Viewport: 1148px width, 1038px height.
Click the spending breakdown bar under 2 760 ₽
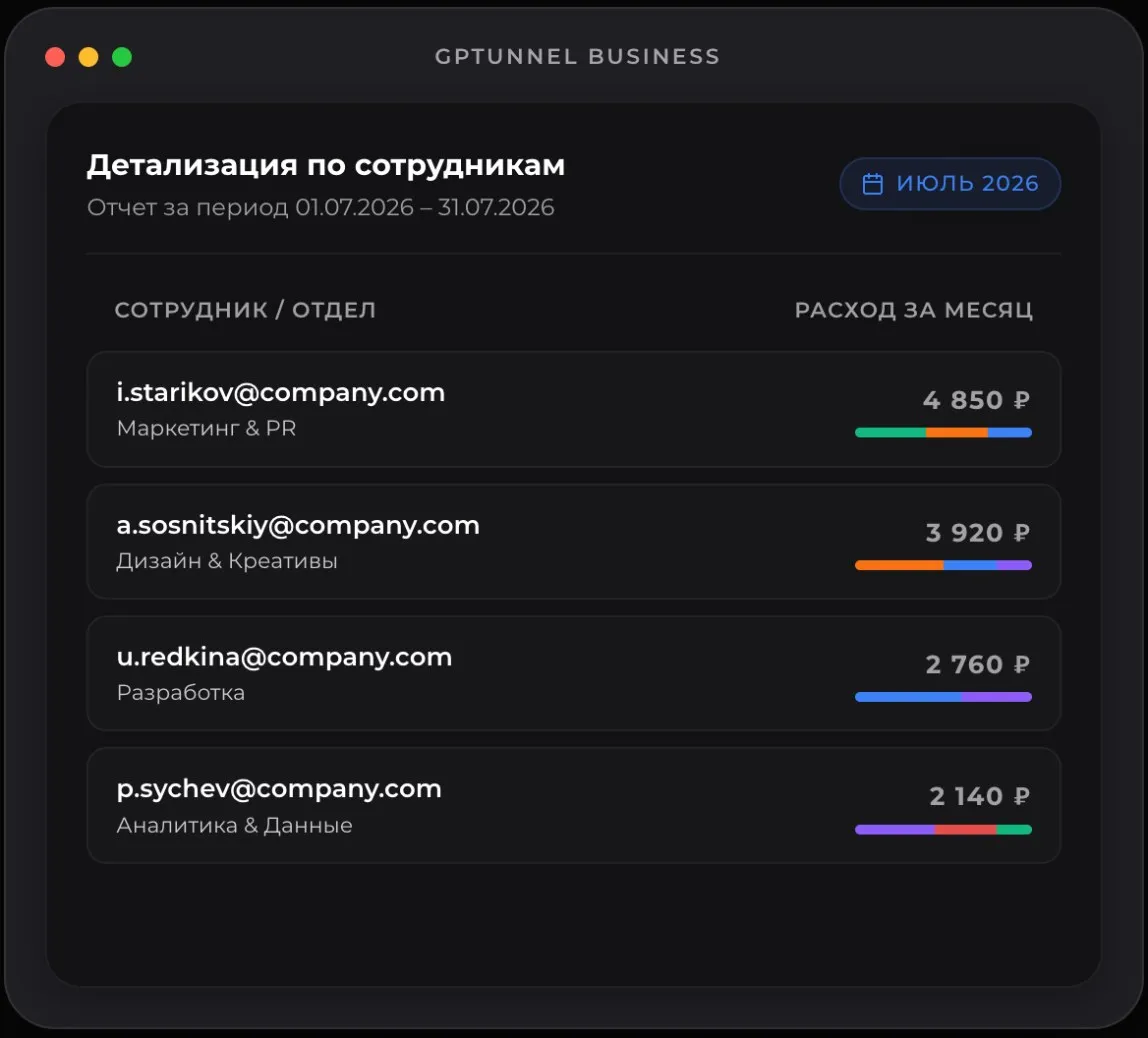point(943,697)
